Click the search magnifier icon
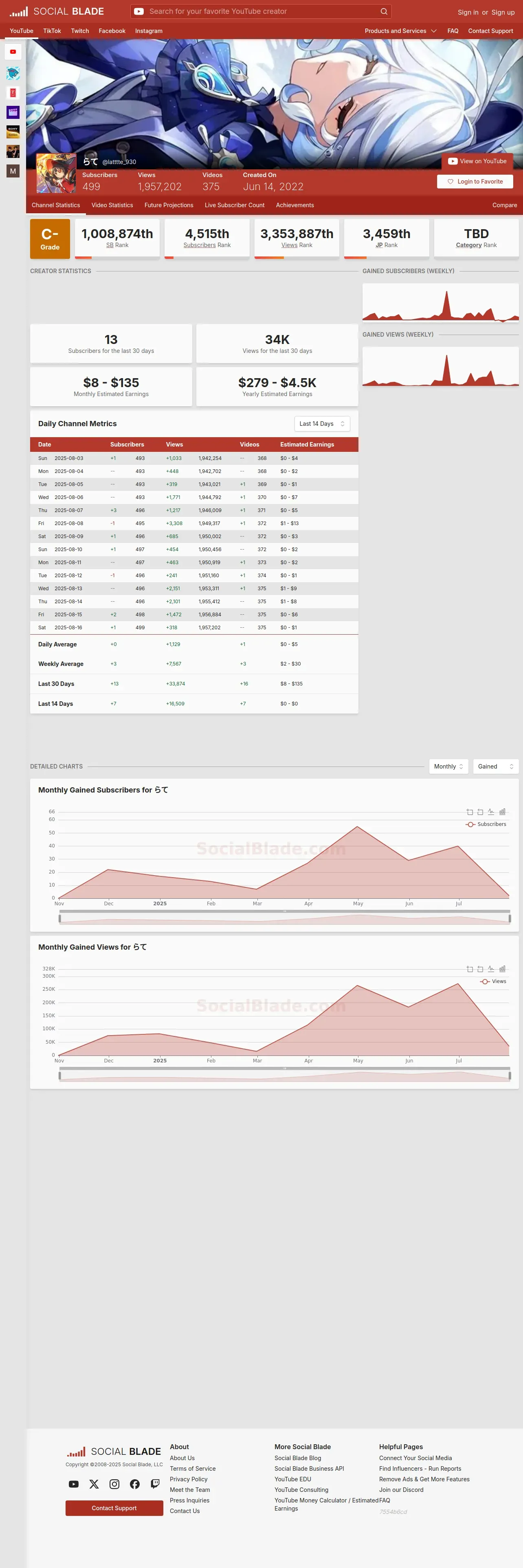This screenshot has height=1568, width=523. point(384,11)
